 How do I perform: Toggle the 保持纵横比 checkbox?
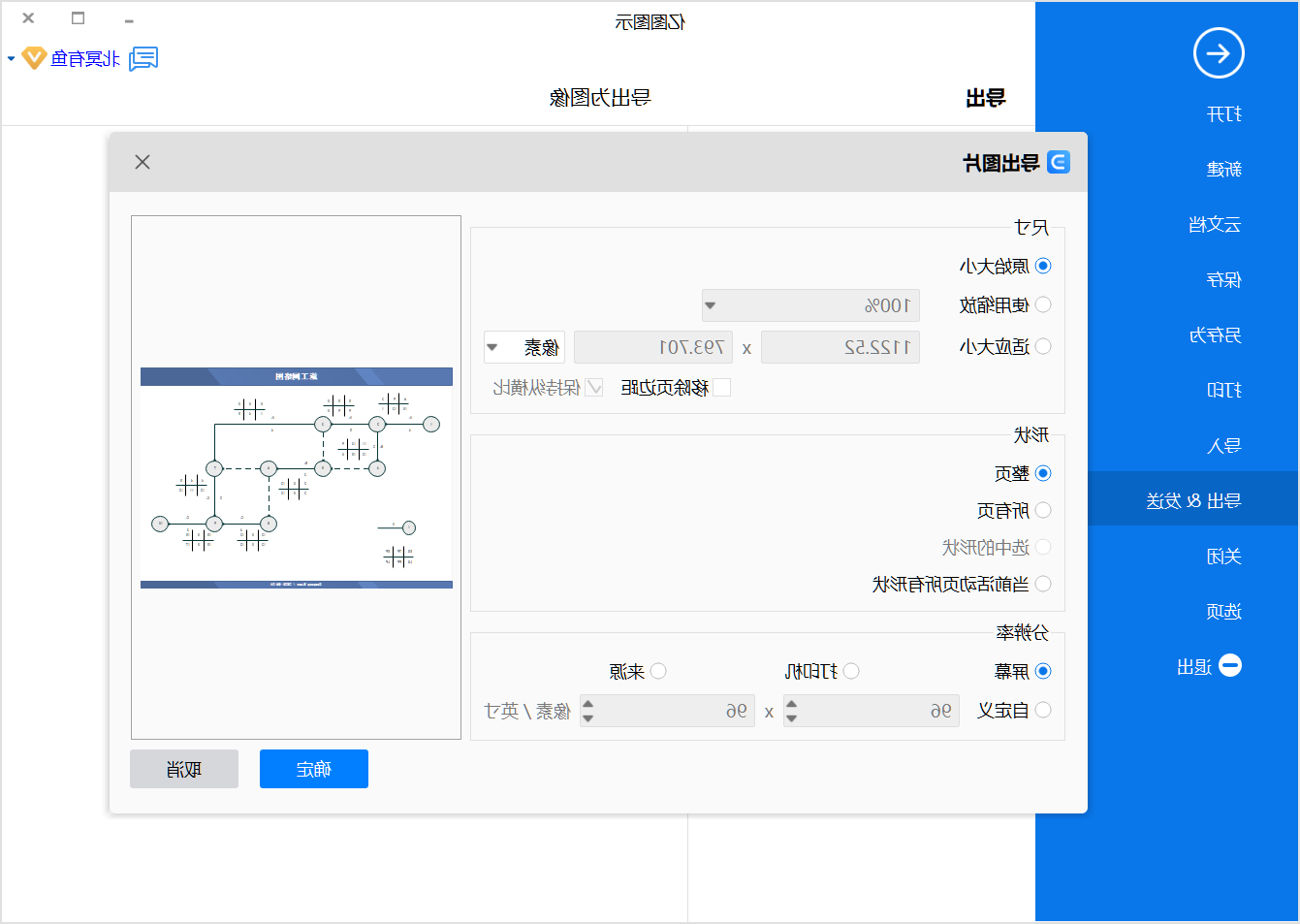point(594,387)
